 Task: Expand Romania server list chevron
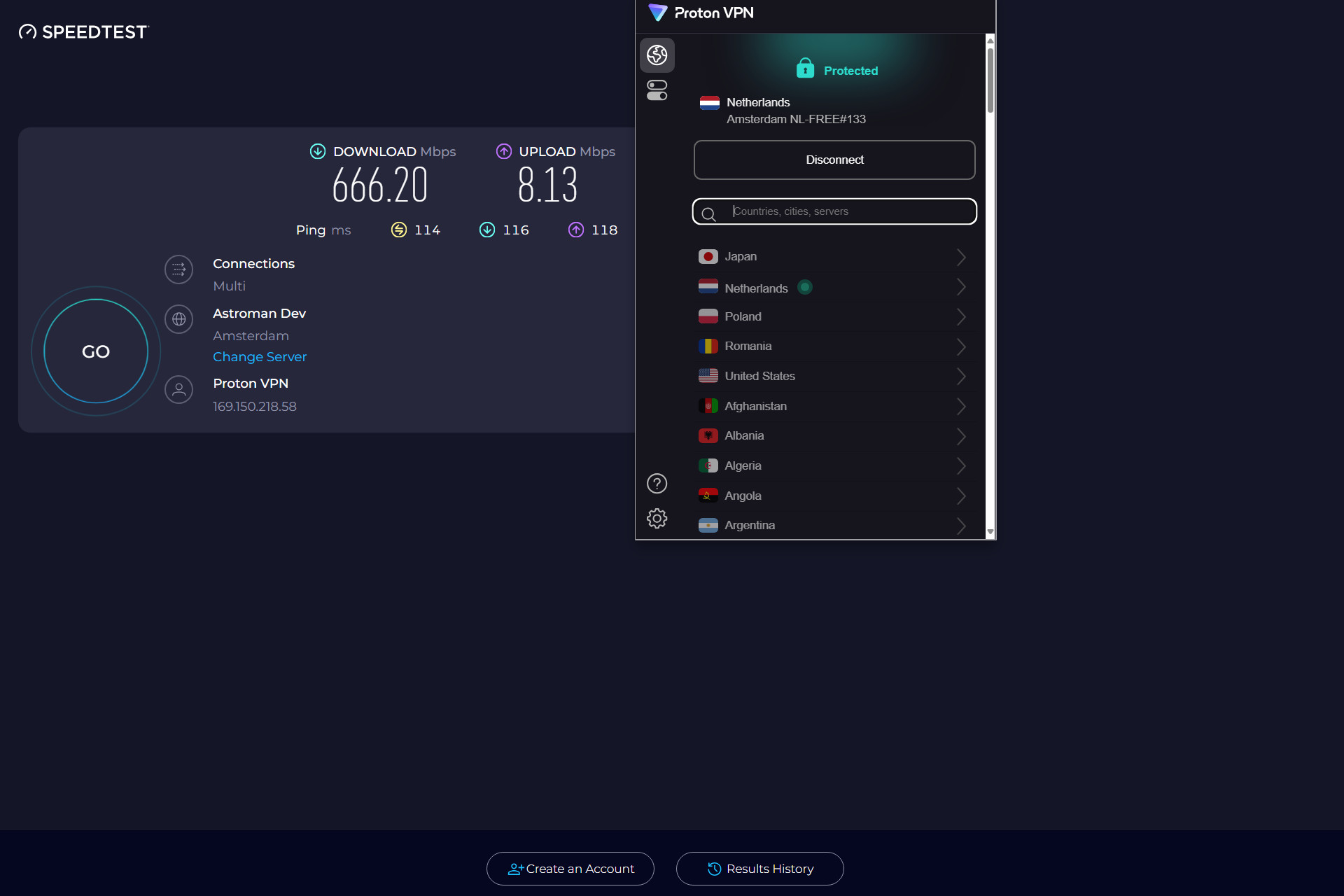click(961, 346)
